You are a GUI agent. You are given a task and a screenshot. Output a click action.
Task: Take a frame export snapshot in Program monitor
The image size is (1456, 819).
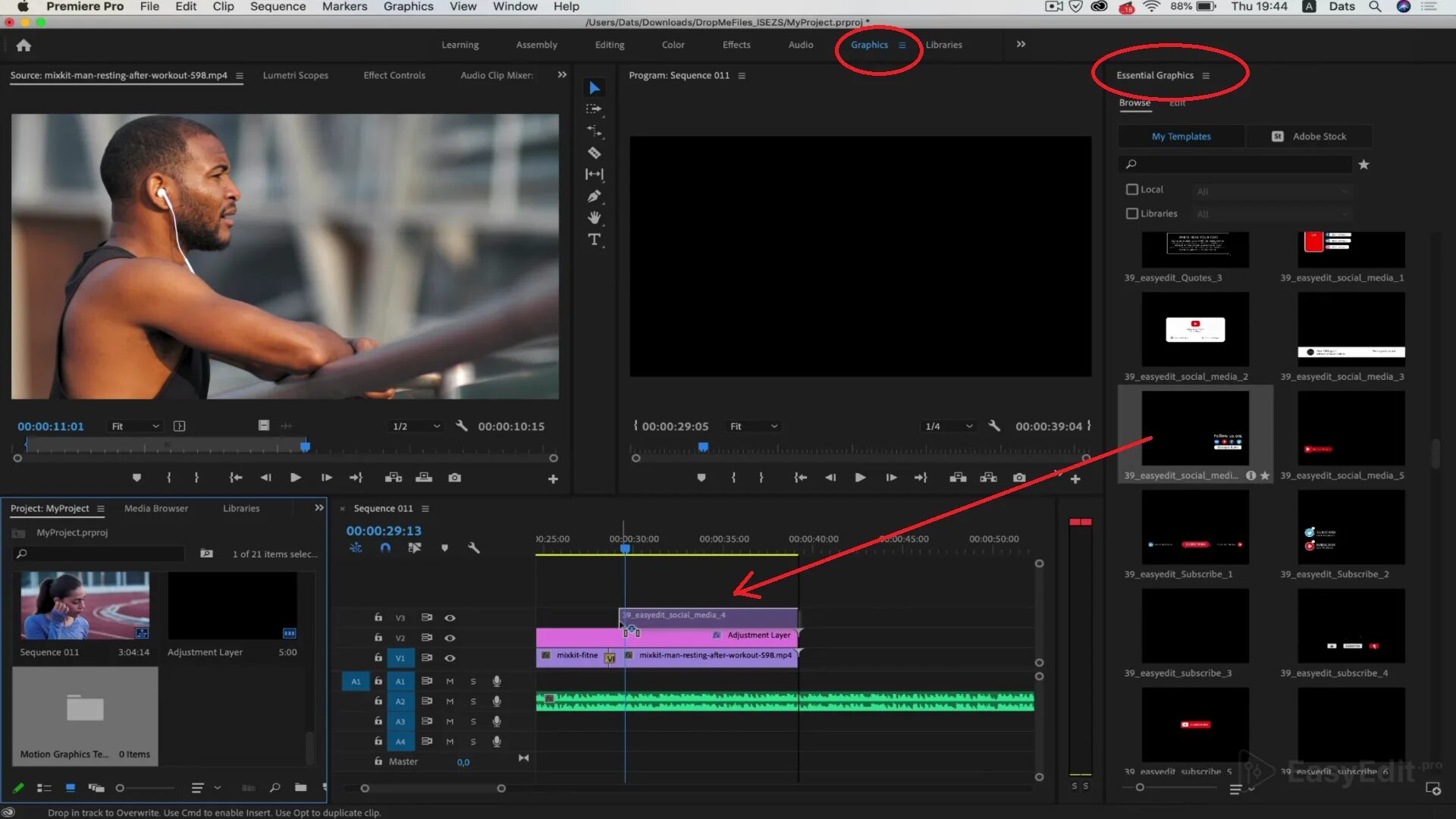click(x=1019, y=478)
